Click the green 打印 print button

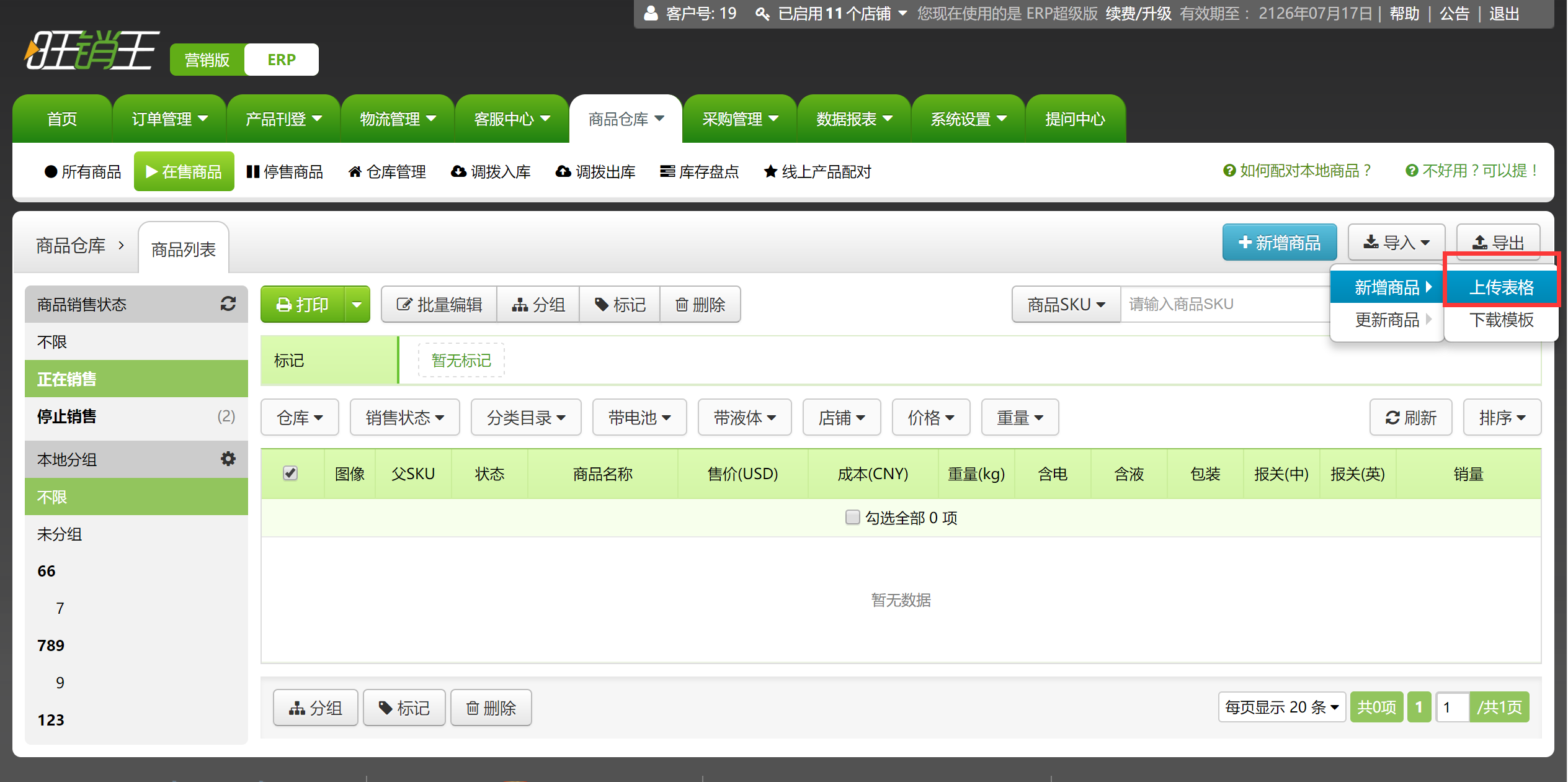(303, 304)
